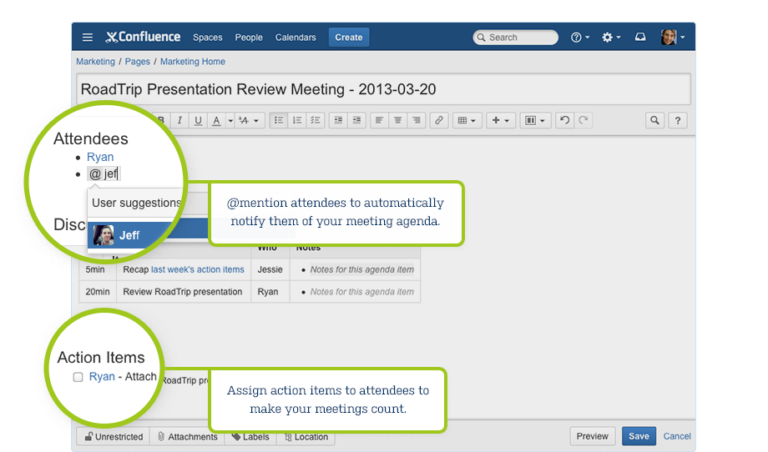Open the Calendars menu
The image size is (768, 452).
[295, 37]
